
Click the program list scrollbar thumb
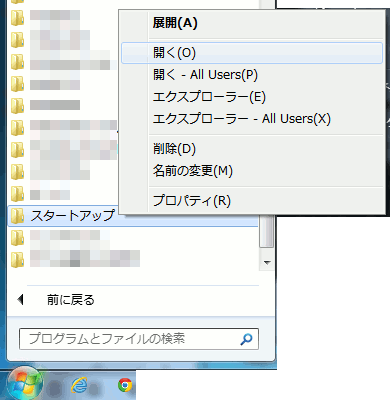(x=266, y=231)
